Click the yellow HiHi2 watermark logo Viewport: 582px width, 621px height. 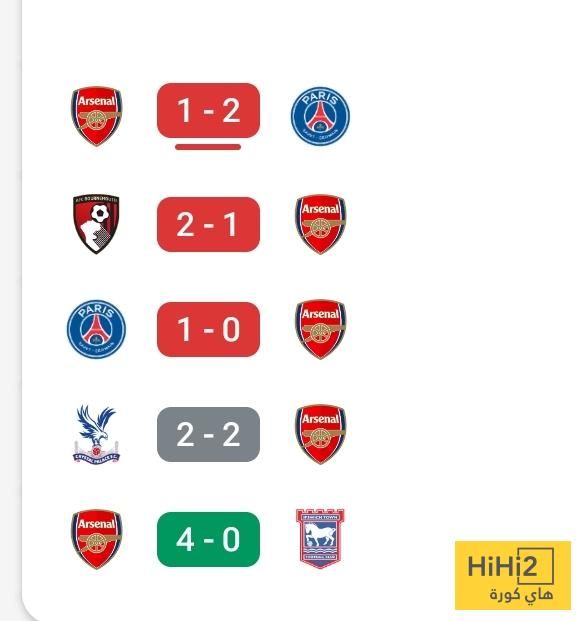tap(513, 575)
